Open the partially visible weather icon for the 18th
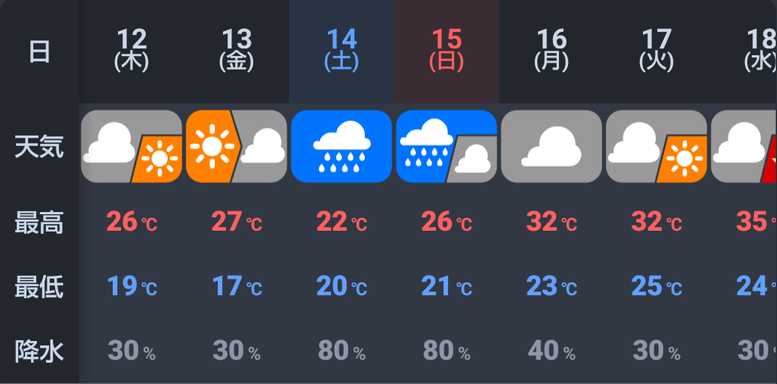Screen dimensions: 777x384 [744, 146]
